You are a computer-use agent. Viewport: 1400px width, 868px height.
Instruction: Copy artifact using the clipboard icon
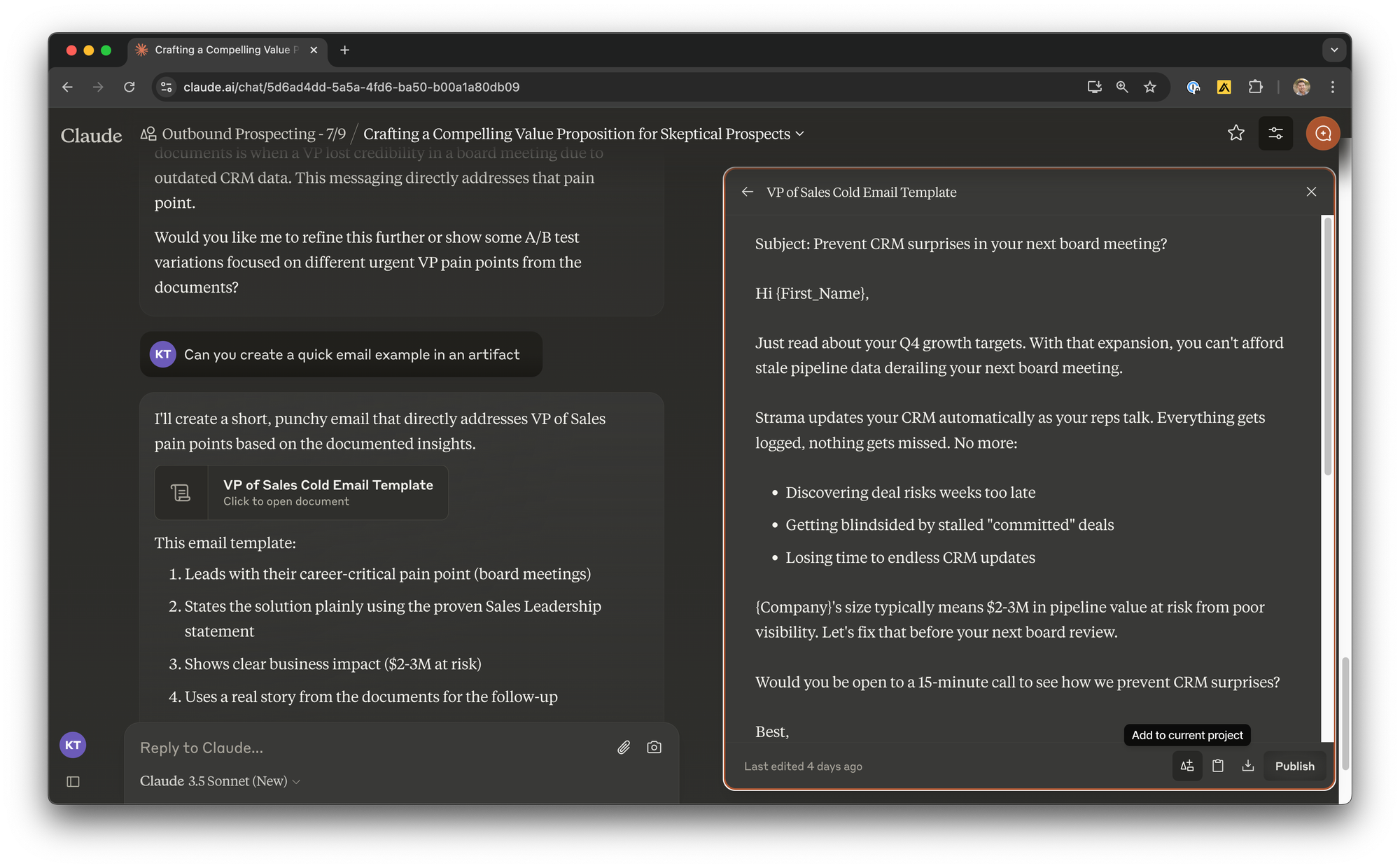coord(1218,766)
